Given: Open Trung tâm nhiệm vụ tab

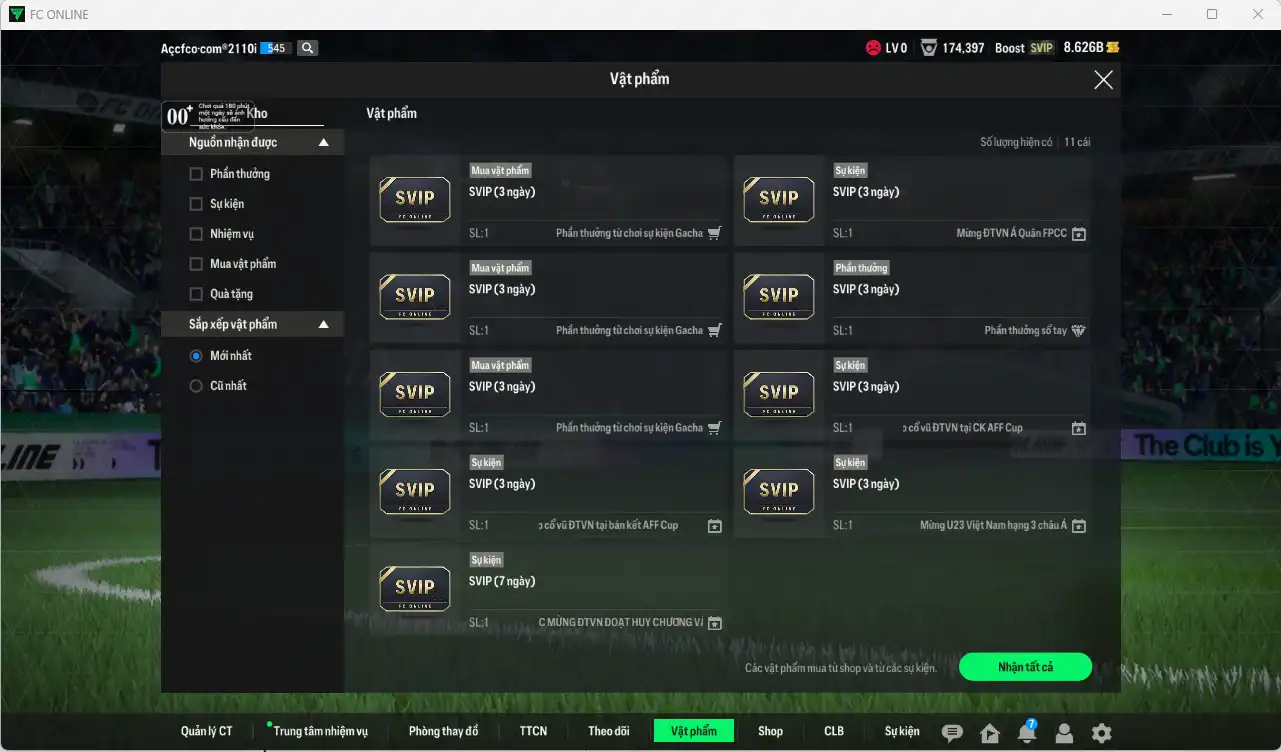Looking at the screenshot, I should click(x=320, y=731).
